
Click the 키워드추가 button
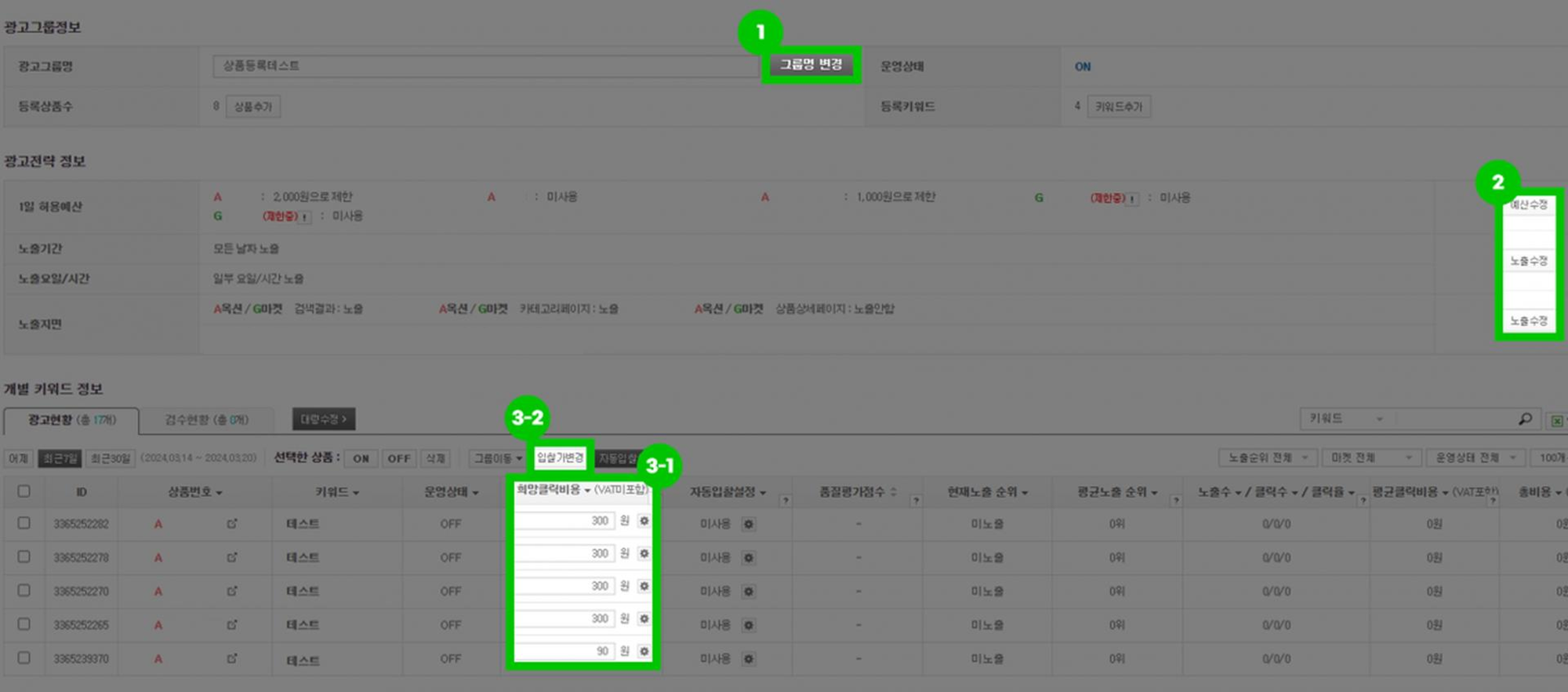pyautogui.click(x=1119, y=107)
